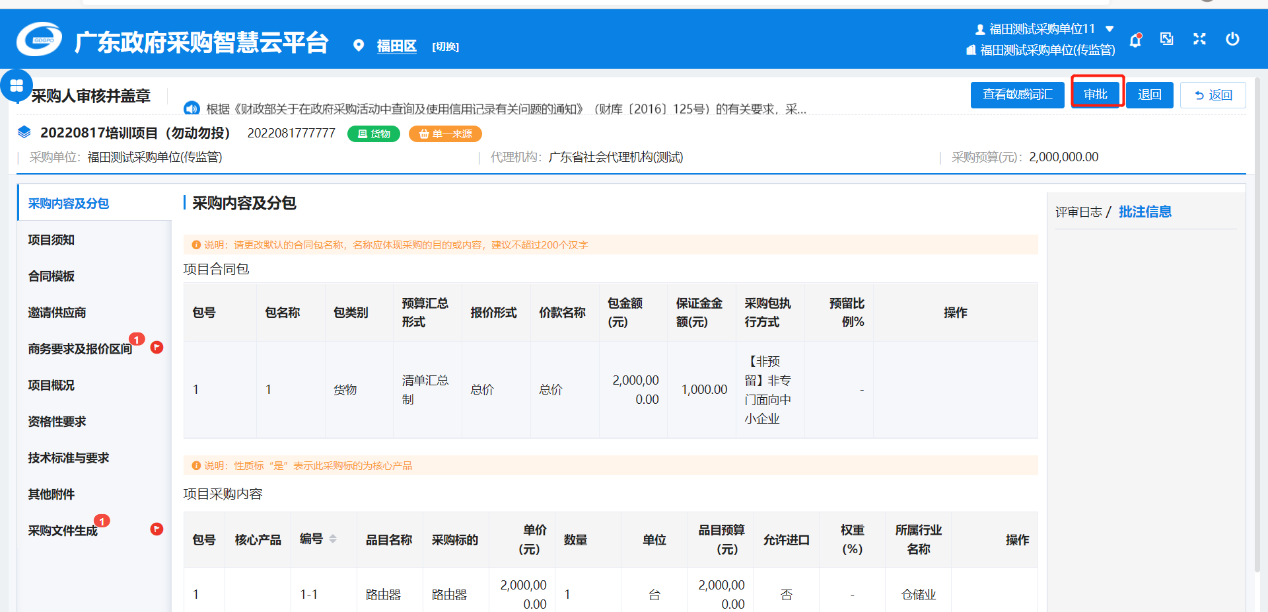Click the 核心产品 column header

258,540
